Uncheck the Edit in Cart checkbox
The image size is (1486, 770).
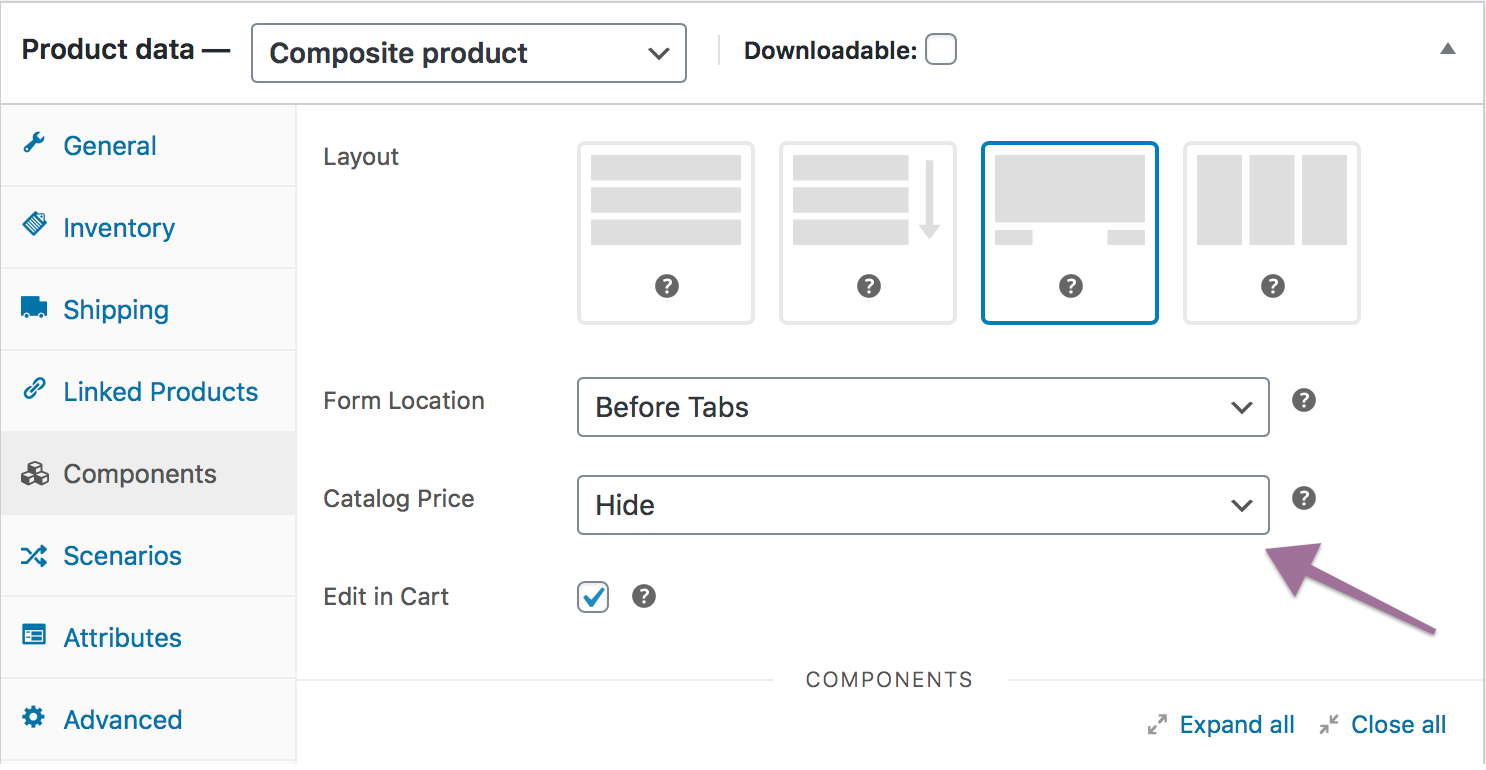pyautogui.click(x=593, y=597)
